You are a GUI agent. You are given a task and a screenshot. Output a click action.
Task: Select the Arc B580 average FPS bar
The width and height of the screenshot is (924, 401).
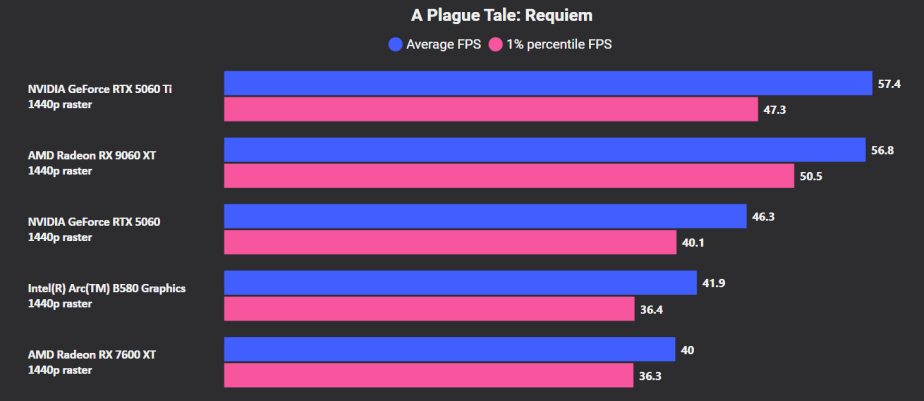point(460,283)
